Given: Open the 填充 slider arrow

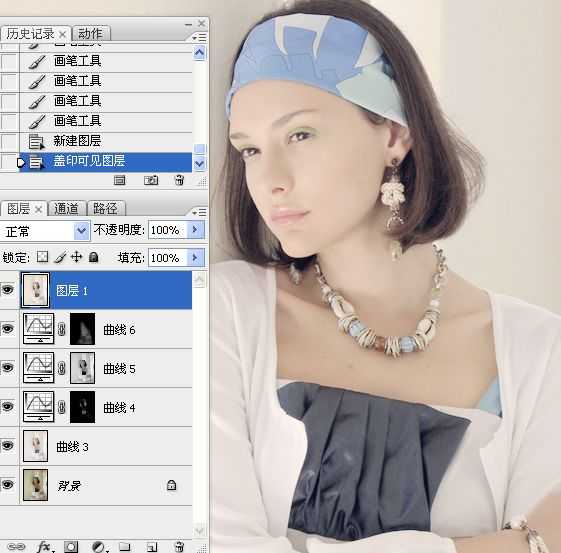Looking at the screenshot, I should [x=195, y=258].
